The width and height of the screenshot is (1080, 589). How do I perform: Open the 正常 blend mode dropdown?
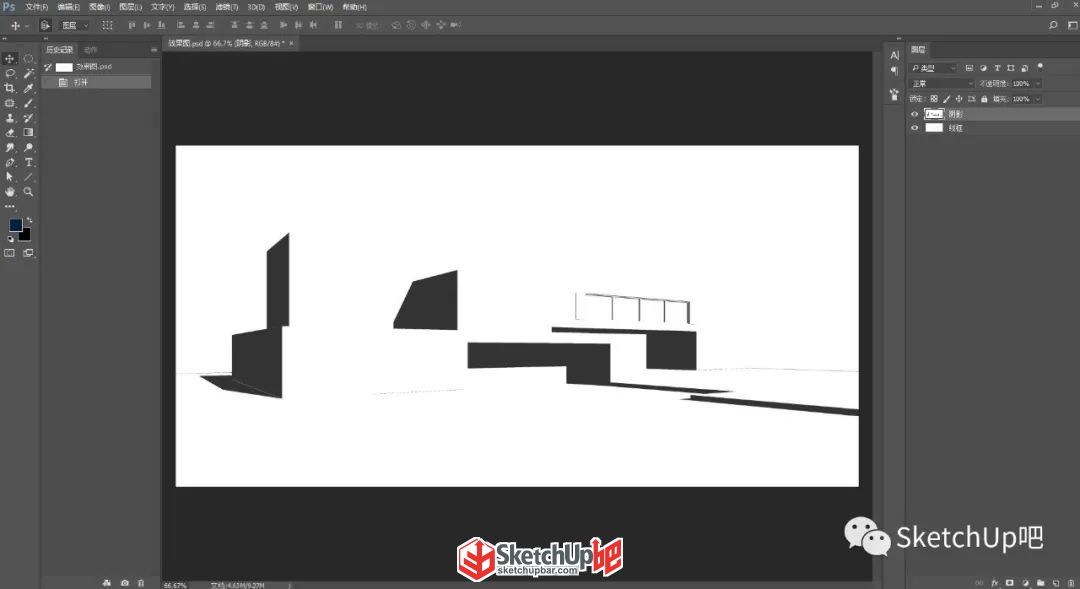click(942, 83)
